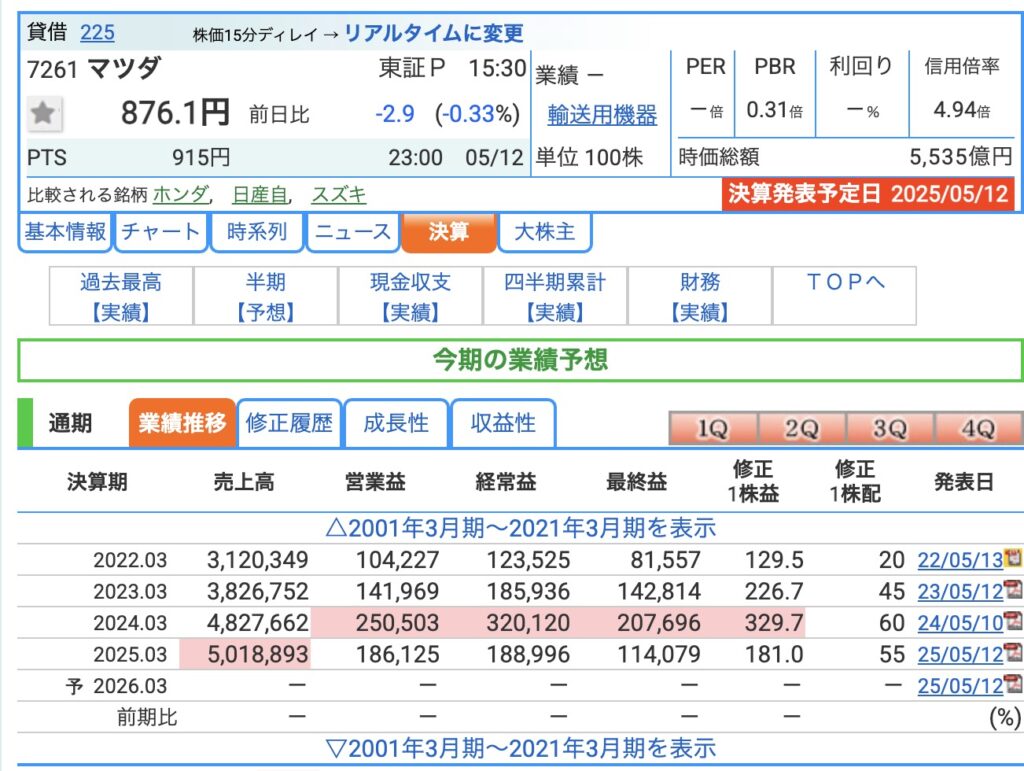Jump to 過去最高【実績】 section
Image resolution: width=1024 pixels, height=771 pixels.
121,296
